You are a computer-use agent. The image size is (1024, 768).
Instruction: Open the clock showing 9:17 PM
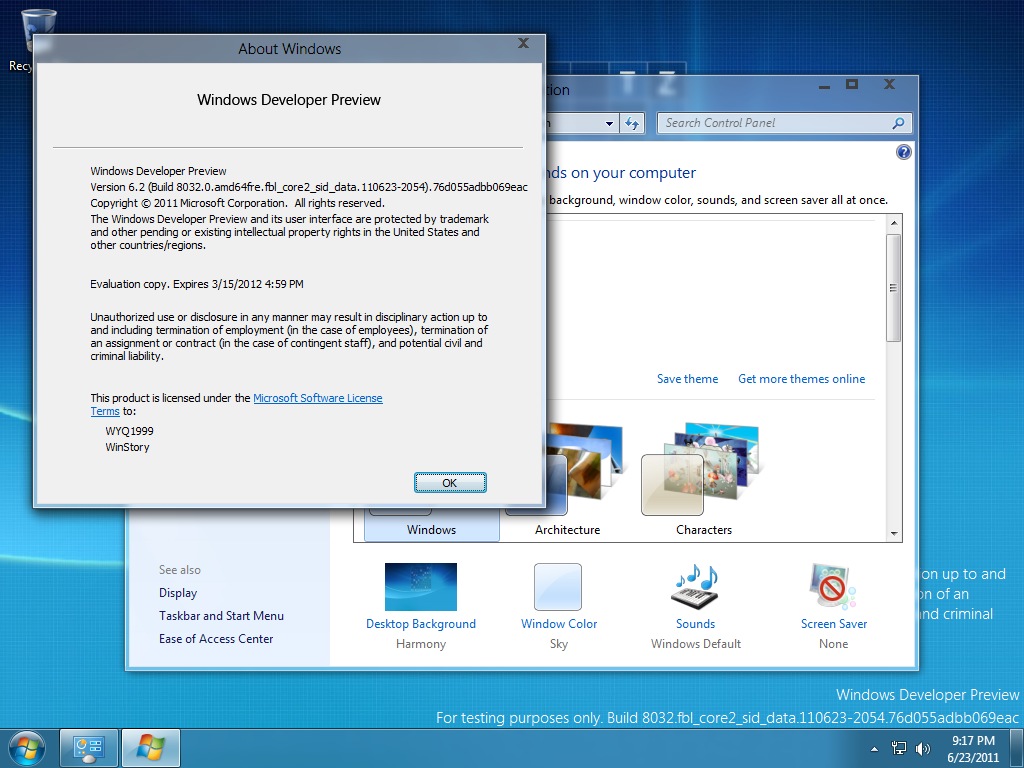pos(972,748)
